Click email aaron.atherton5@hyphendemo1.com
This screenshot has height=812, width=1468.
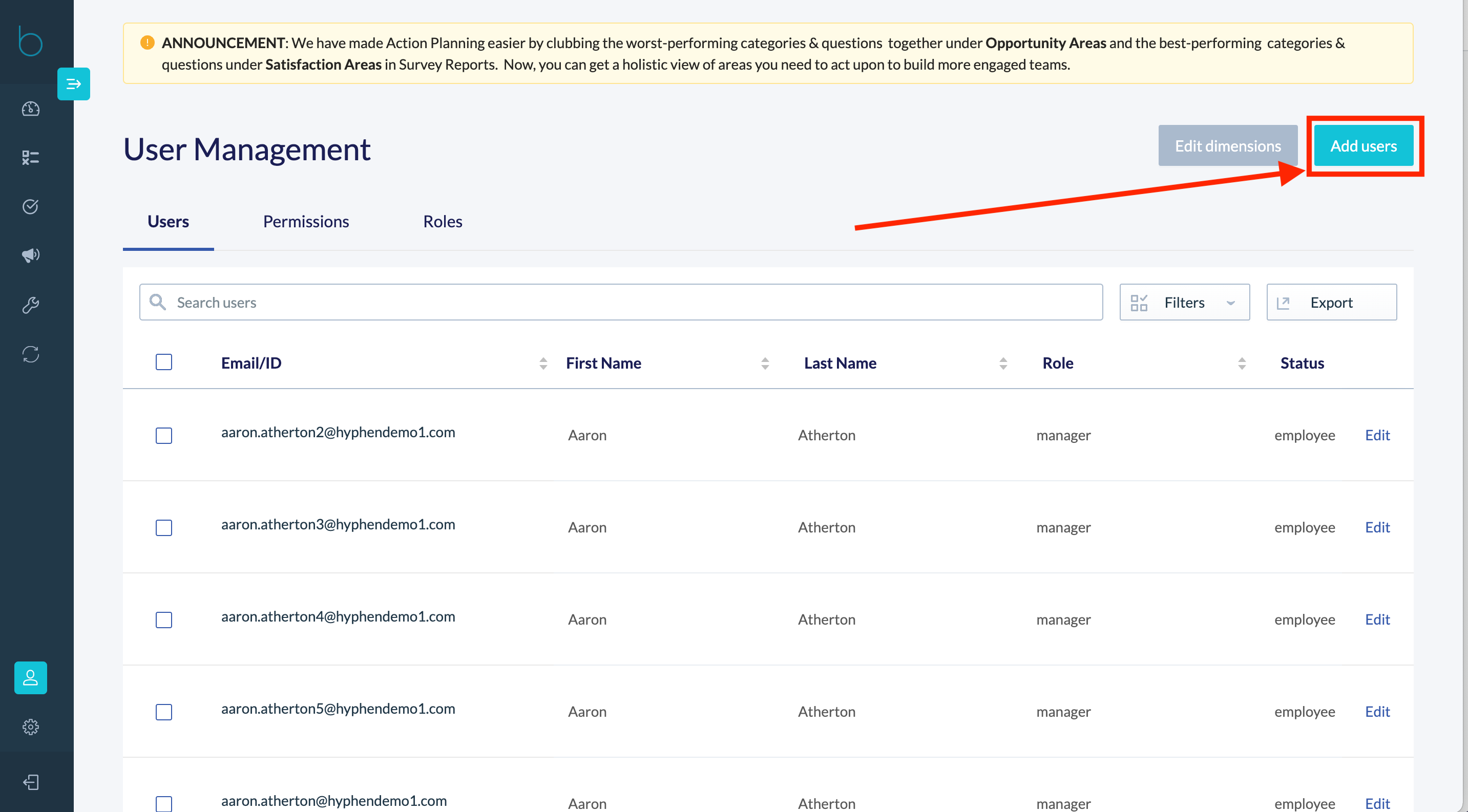(338, 709)
